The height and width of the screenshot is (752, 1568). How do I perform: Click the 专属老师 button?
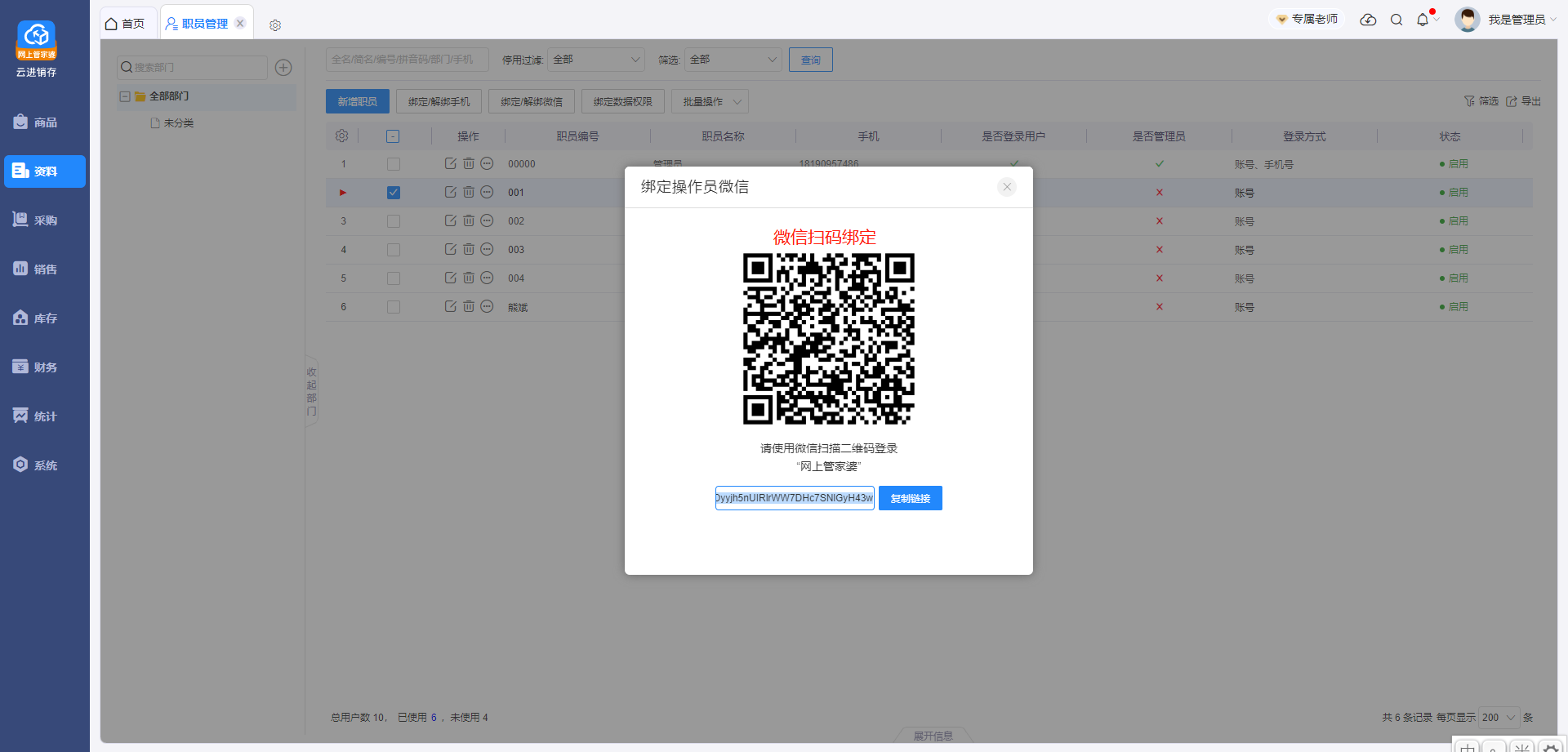point(1307,19)
